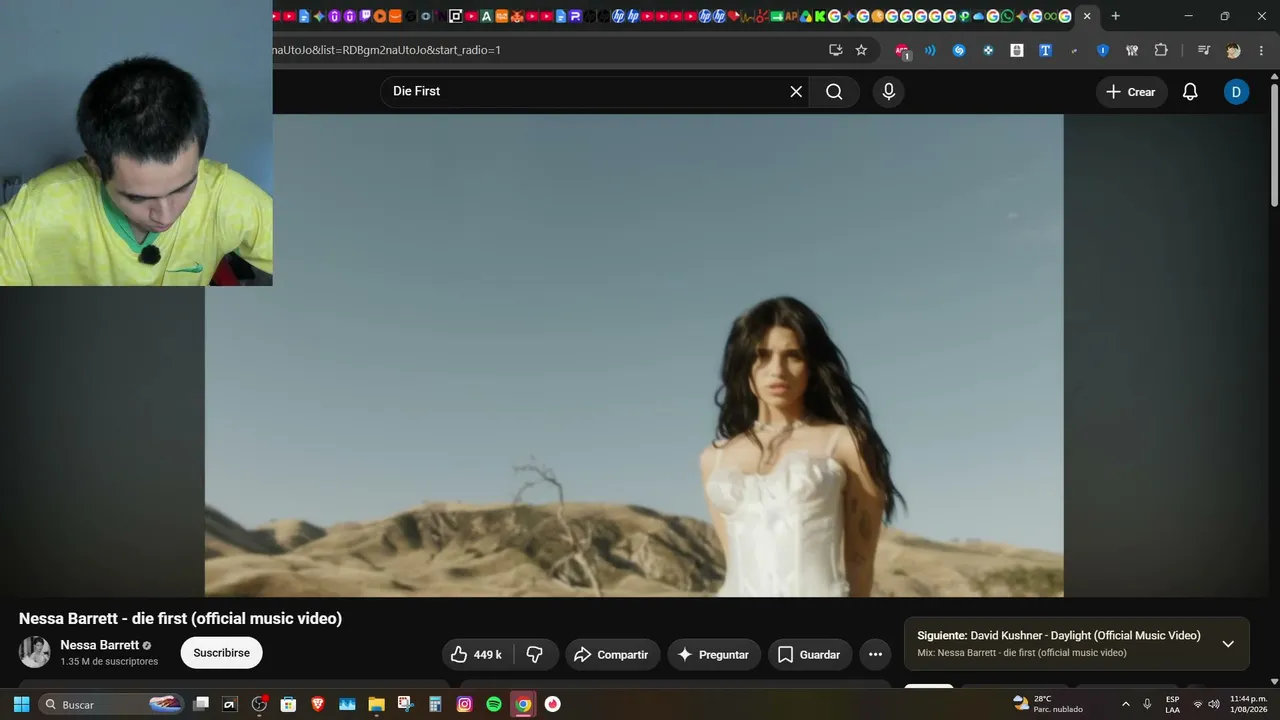Open the Snipping Tool taskbar icon

(x=406, y=704)
